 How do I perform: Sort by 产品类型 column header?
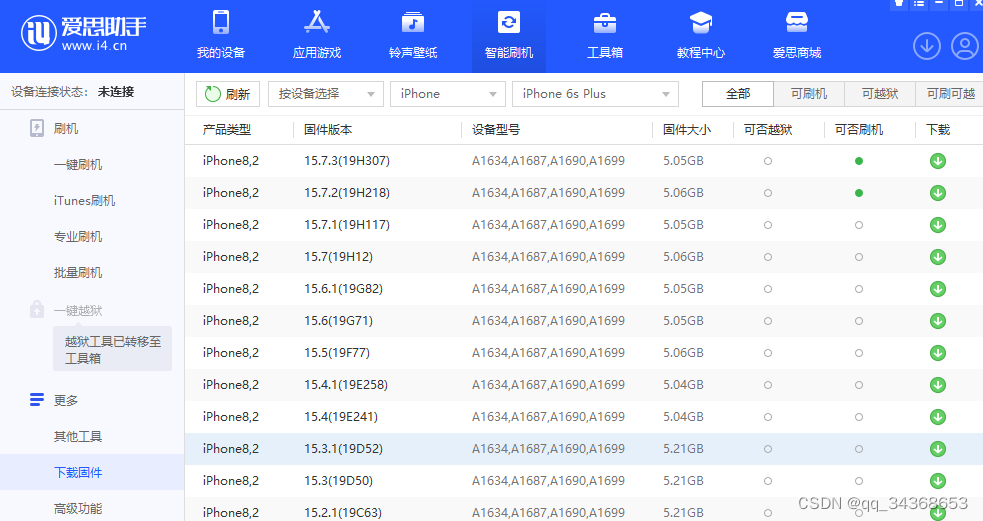[226, 130]
